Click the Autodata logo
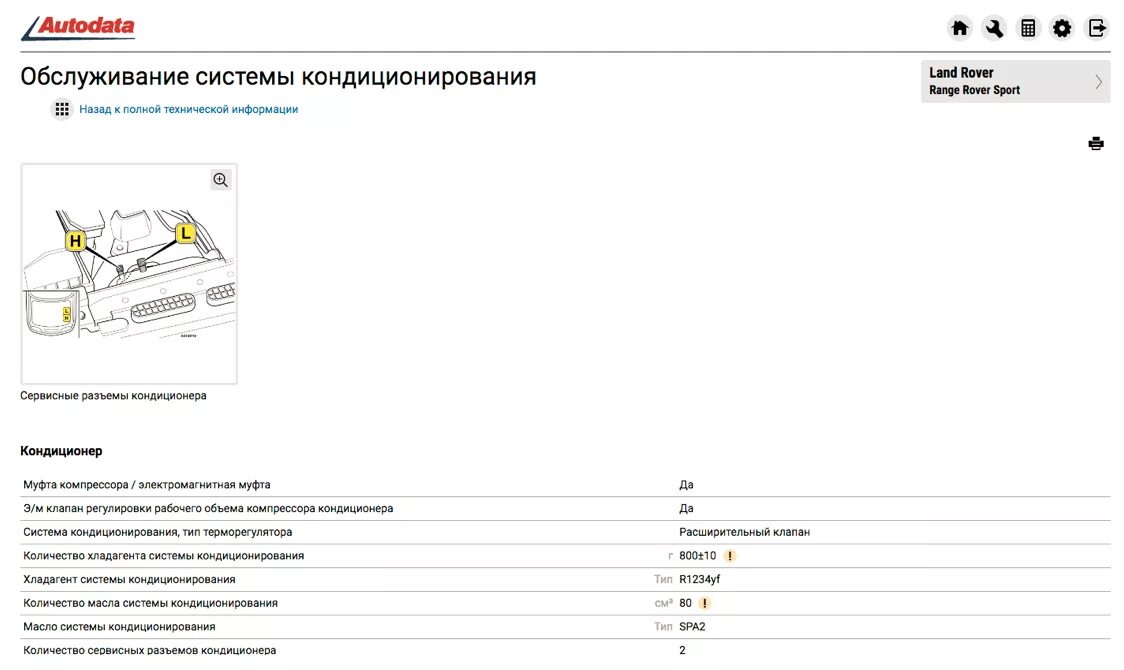 point(78,27)
